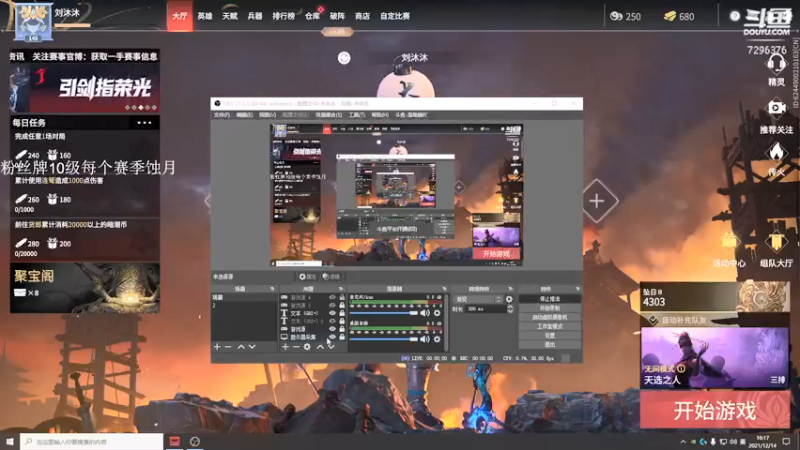
Task: Open red app icon on taskbar
Action: point(174,441)
